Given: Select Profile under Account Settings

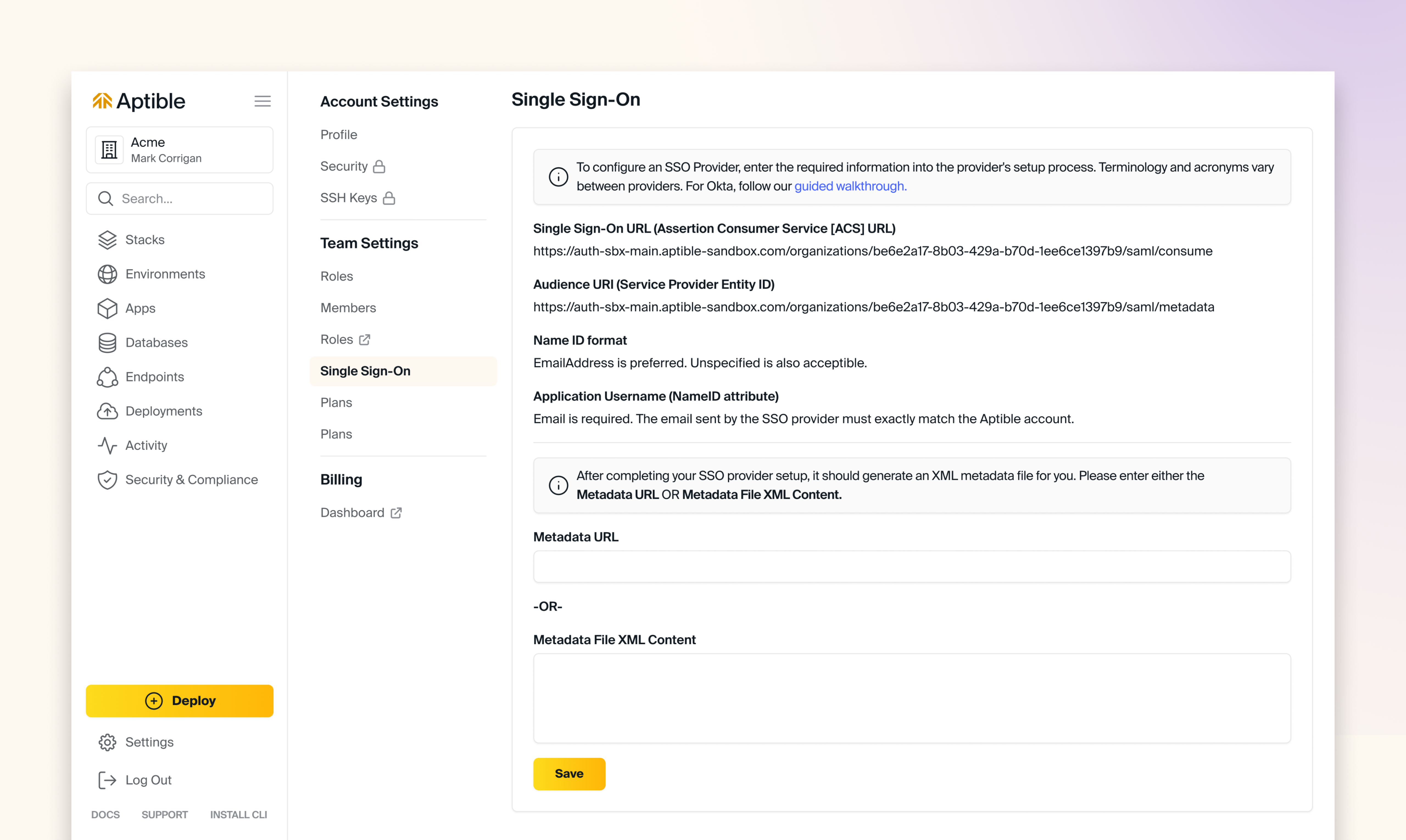Looking at the screenshot, I should (x=339, y=135).
